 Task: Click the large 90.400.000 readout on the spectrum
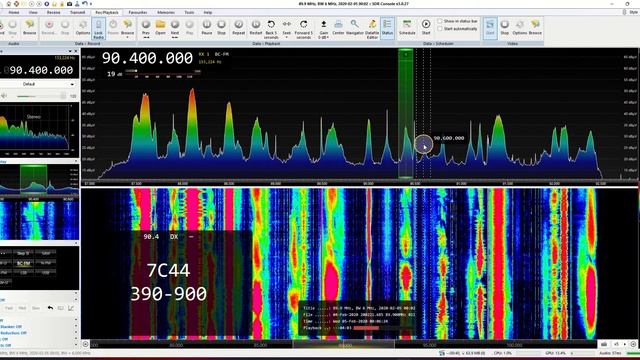click(147, 58)
